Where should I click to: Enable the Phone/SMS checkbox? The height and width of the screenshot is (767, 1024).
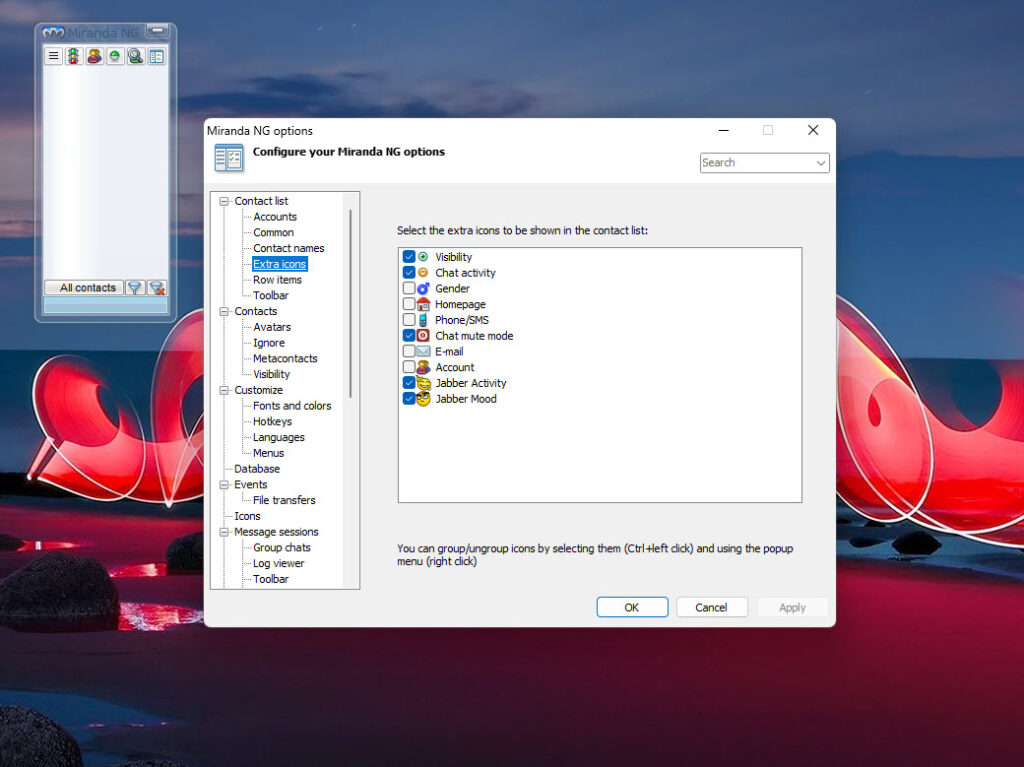click(409, 319)
